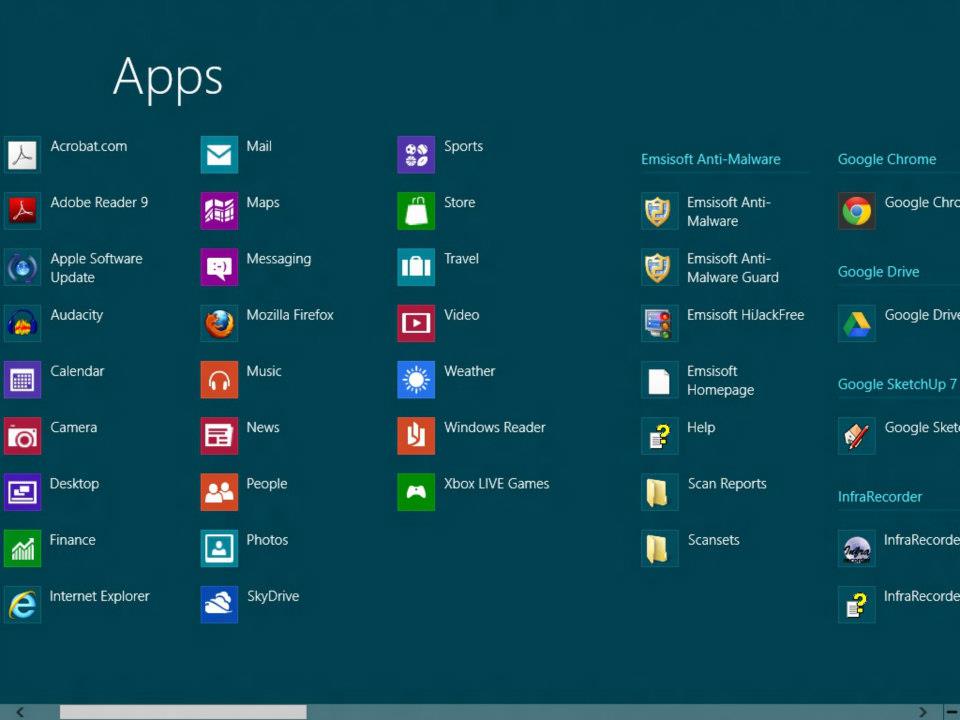This screenshot has height=720, width=960.
Task: Open the Store shopping bag icon
Action: tap(416, 211)
